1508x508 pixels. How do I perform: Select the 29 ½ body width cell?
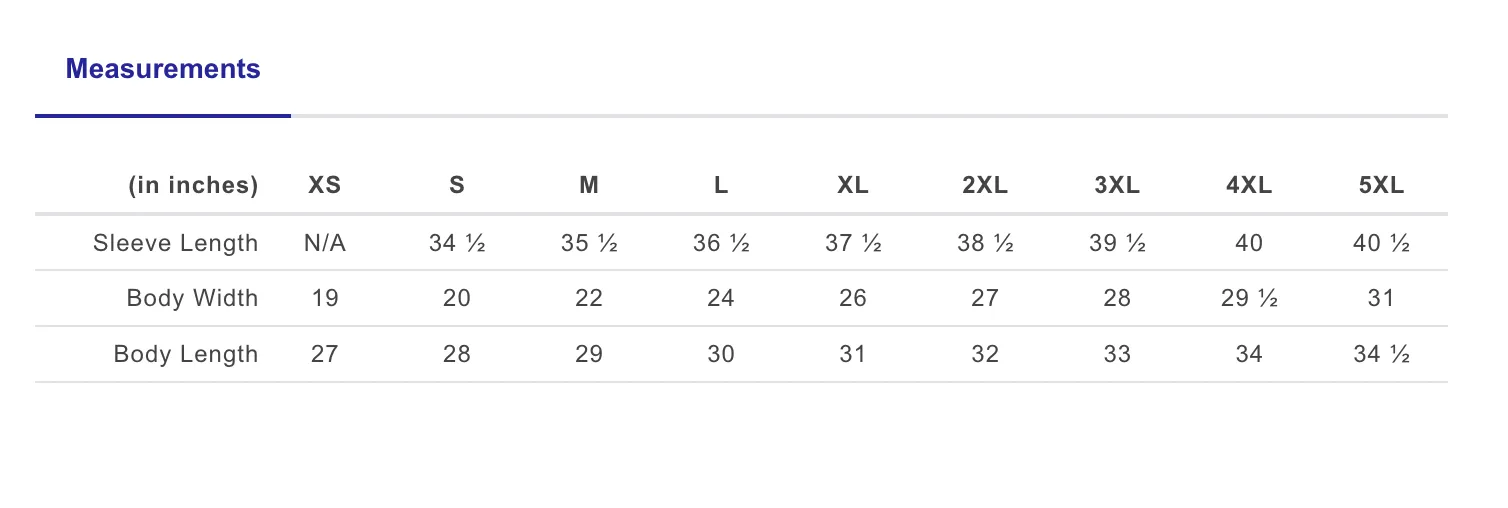click(x=1249, y=298)
